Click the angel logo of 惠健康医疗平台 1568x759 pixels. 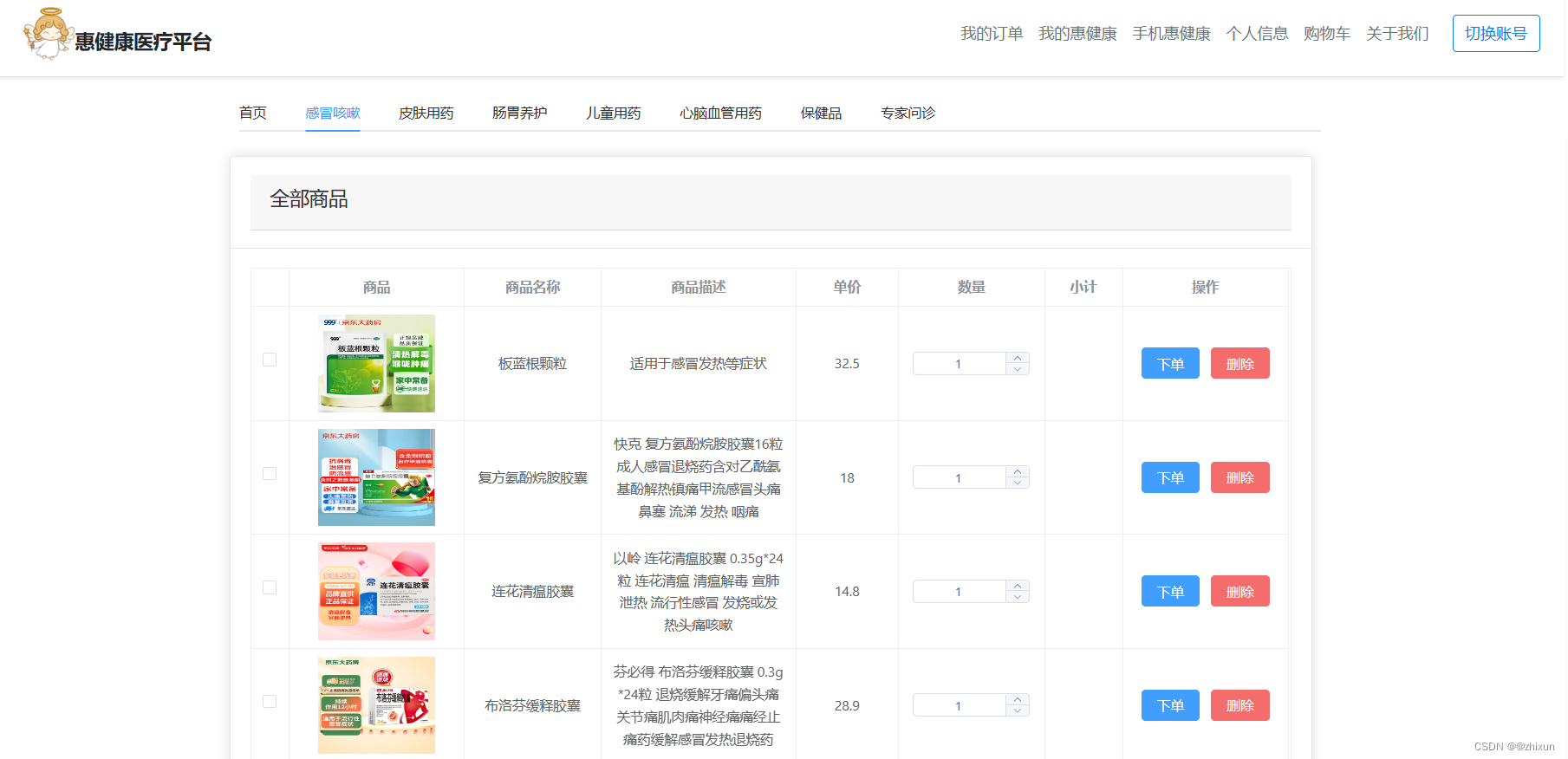pyautogui.click(x=48, y=34)
